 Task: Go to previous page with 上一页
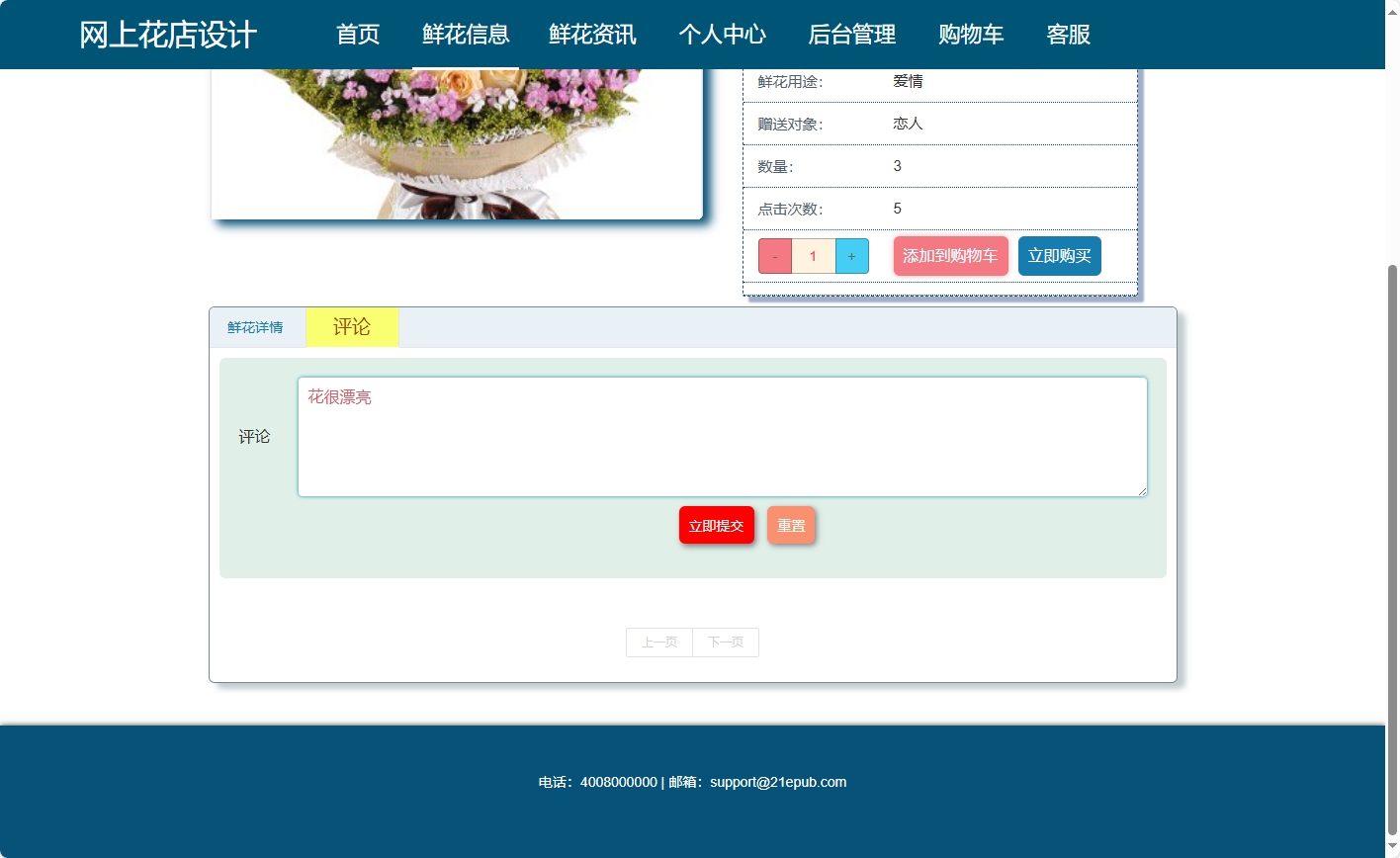658,642
